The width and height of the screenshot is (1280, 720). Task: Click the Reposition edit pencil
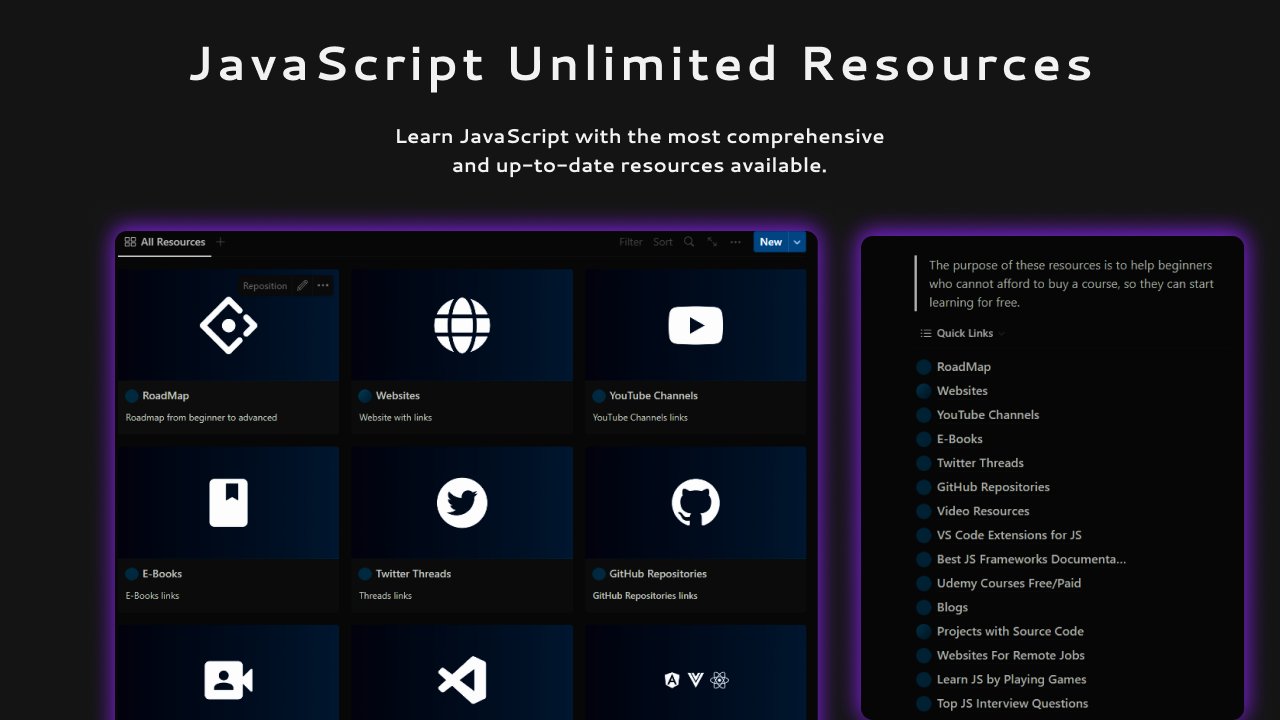303,285
